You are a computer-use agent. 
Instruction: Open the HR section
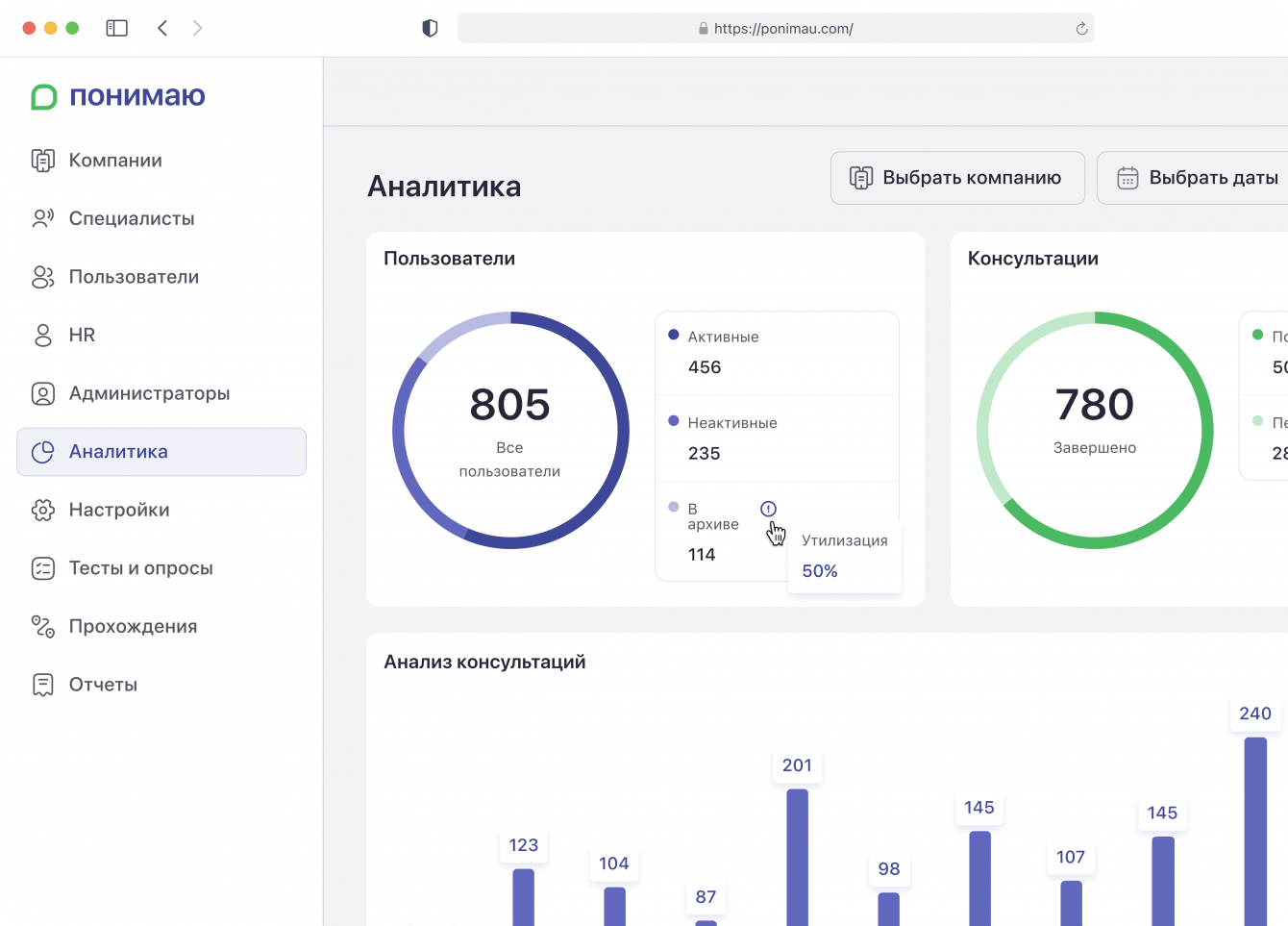tap(82, 335)
